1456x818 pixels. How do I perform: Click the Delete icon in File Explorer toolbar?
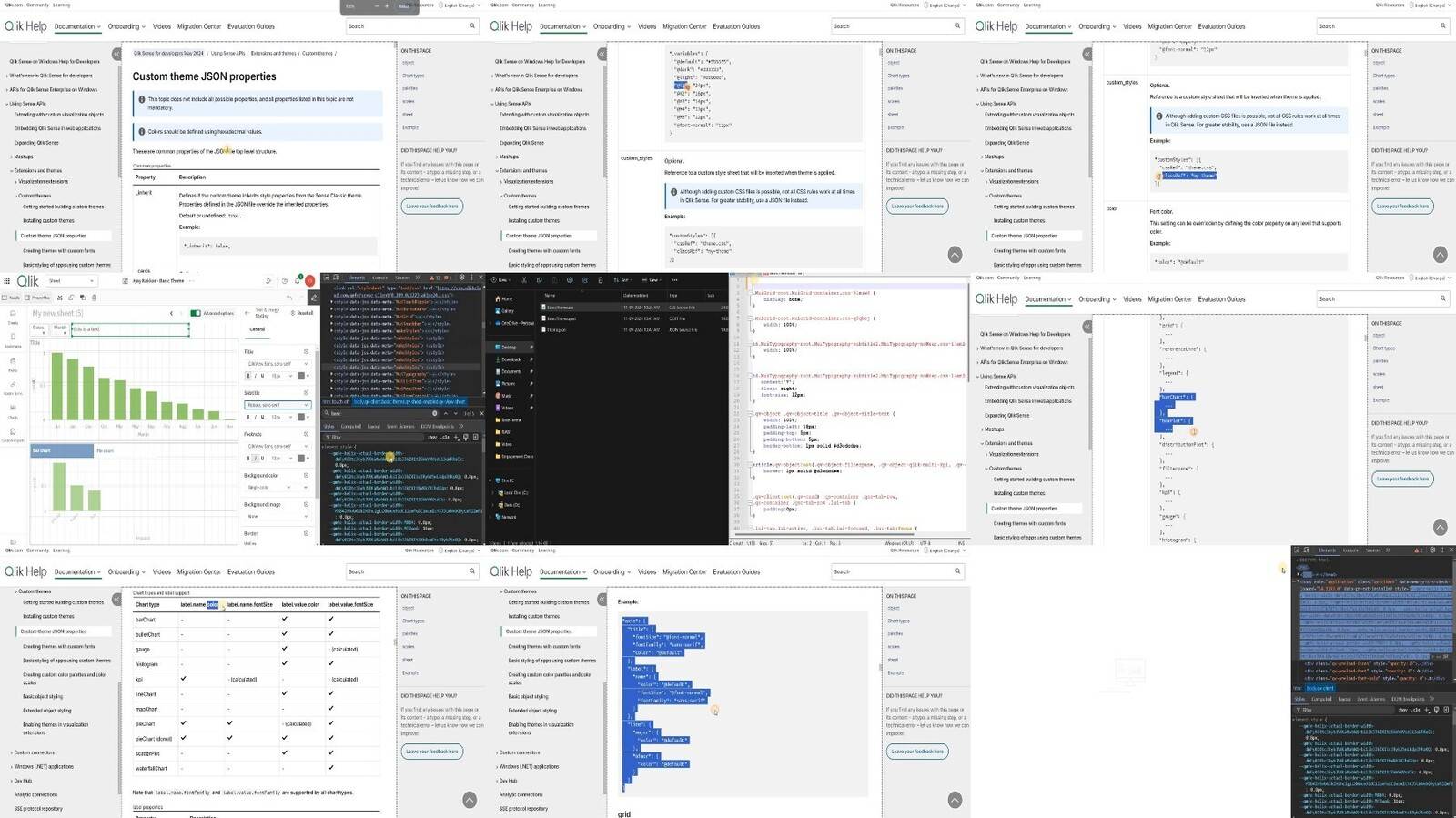point(601,279)
